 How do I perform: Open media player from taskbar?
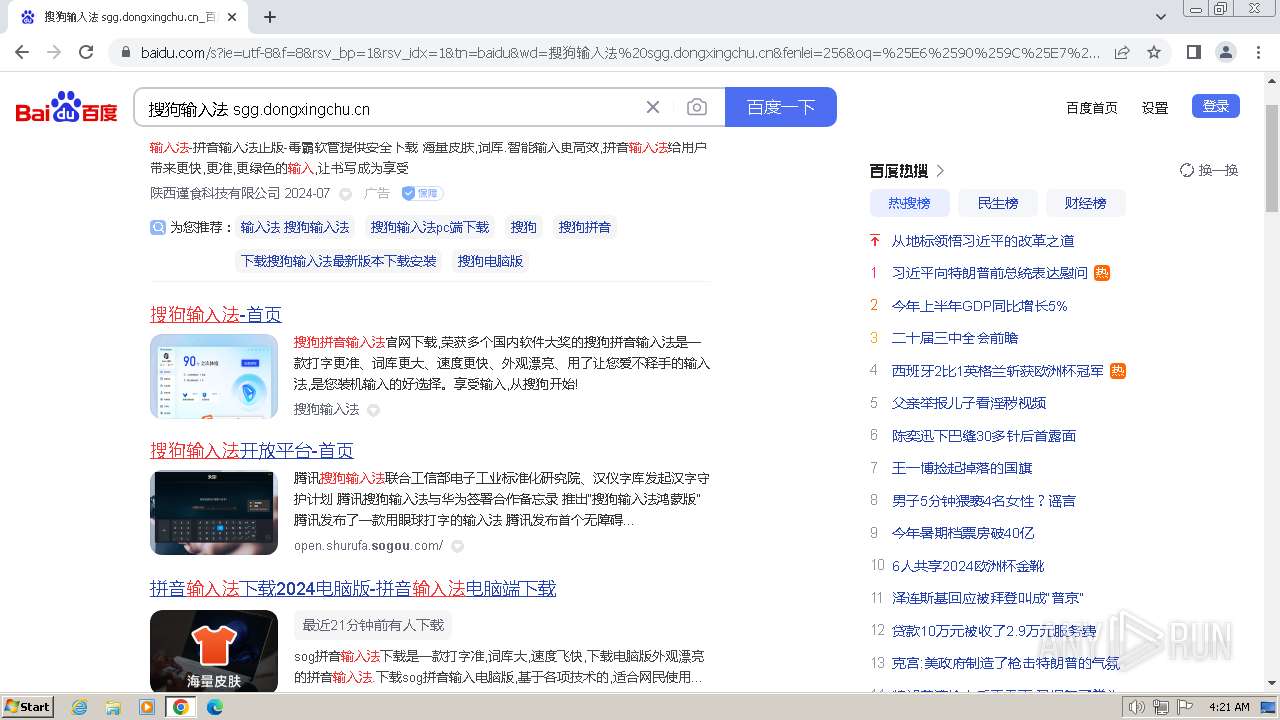147,707
